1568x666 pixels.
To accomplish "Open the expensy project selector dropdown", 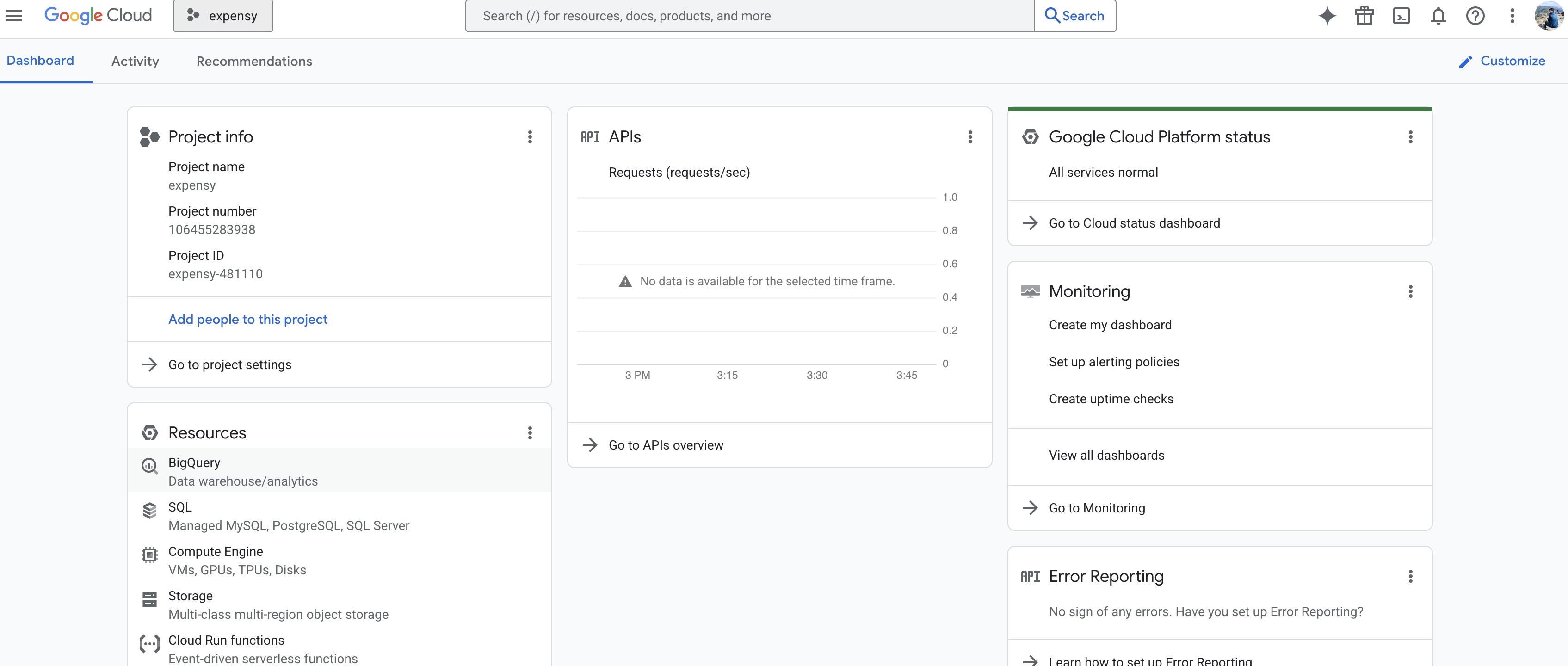I will [223, 16].
